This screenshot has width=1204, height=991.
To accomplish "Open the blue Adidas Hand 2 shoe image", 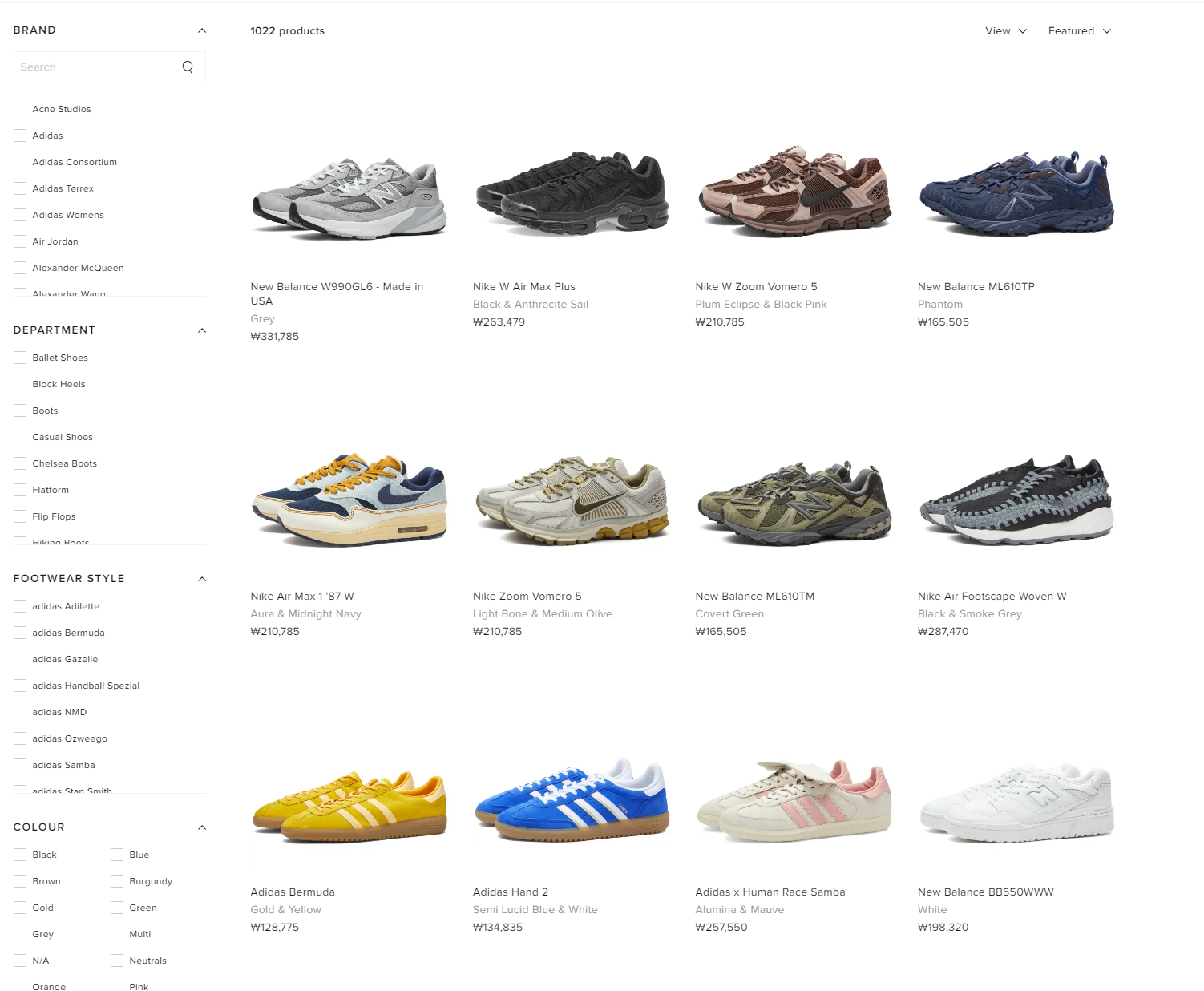I will 572,800.
